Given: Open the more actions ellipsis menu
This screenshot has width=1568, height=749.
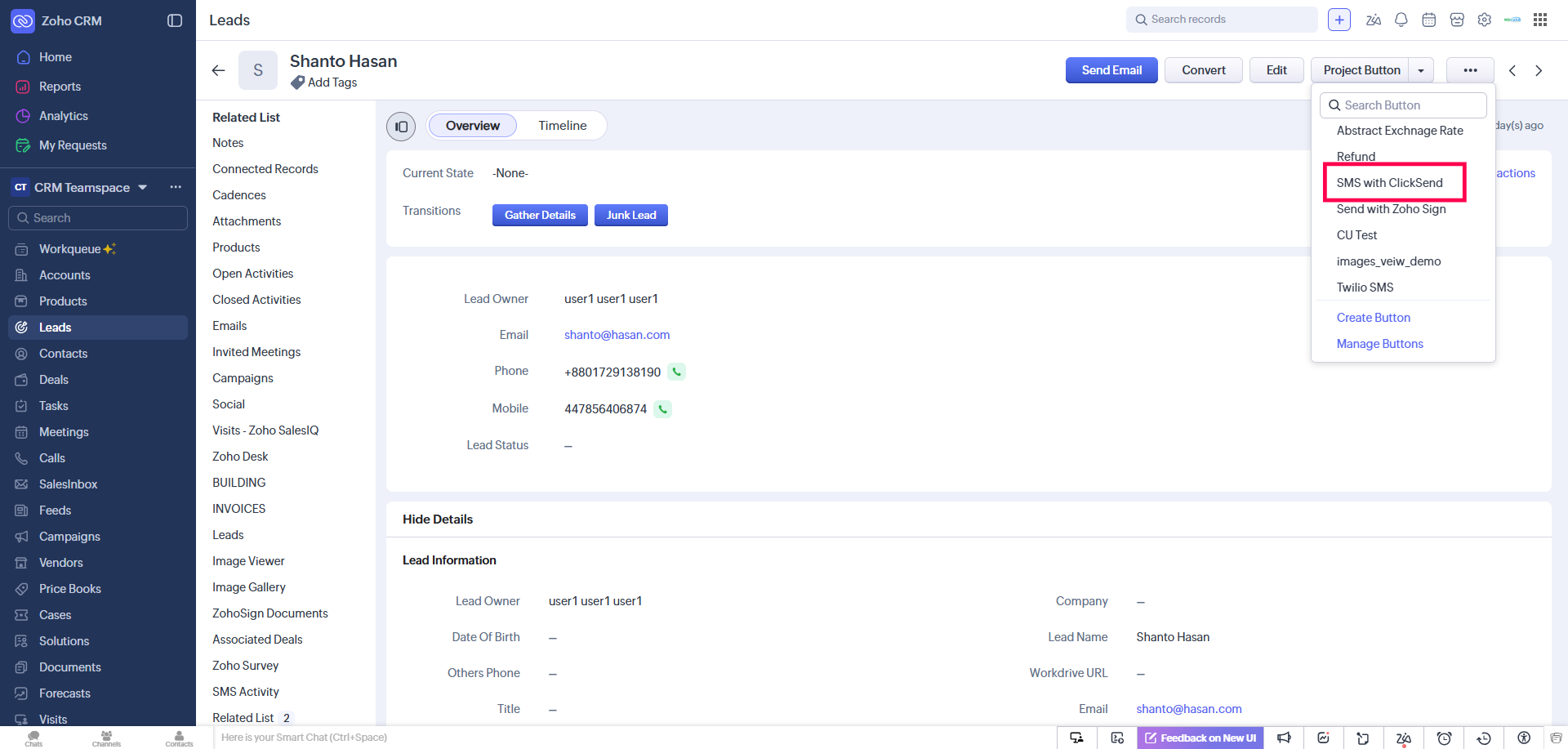Looking at the screenshot, I should click(x=1470, y=70).
